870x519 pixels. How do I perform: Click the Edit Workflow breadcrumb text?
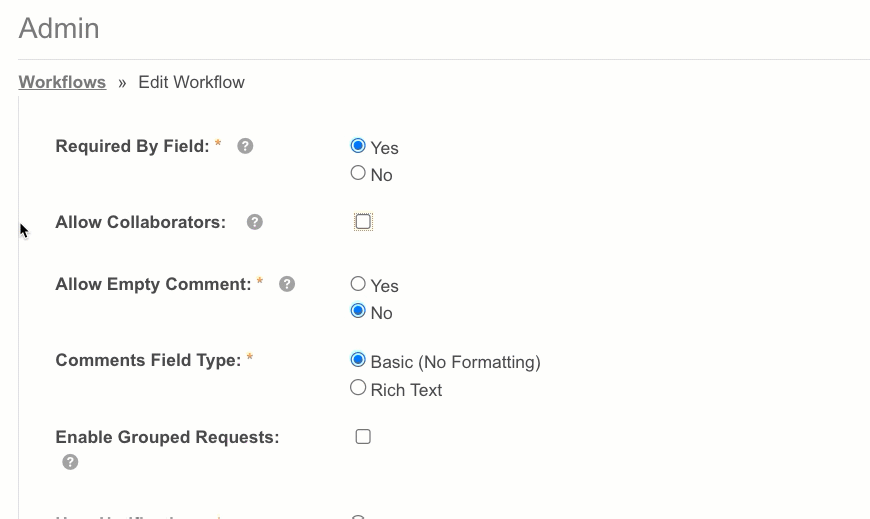(191, 82)
